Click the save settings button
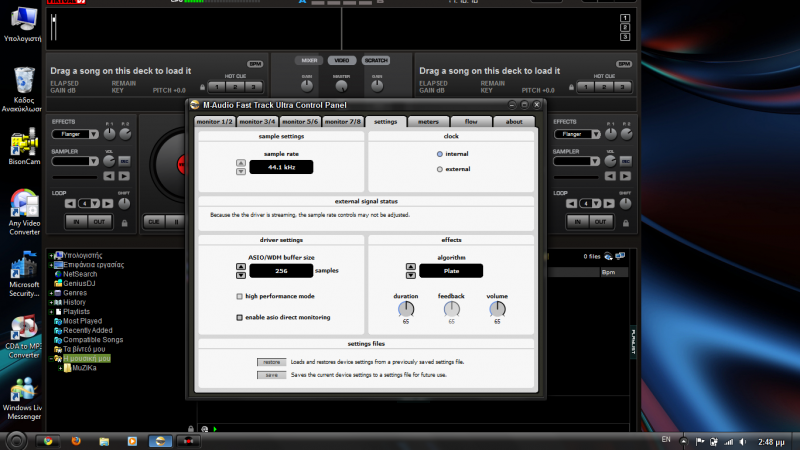 click(x=271, y=375)
